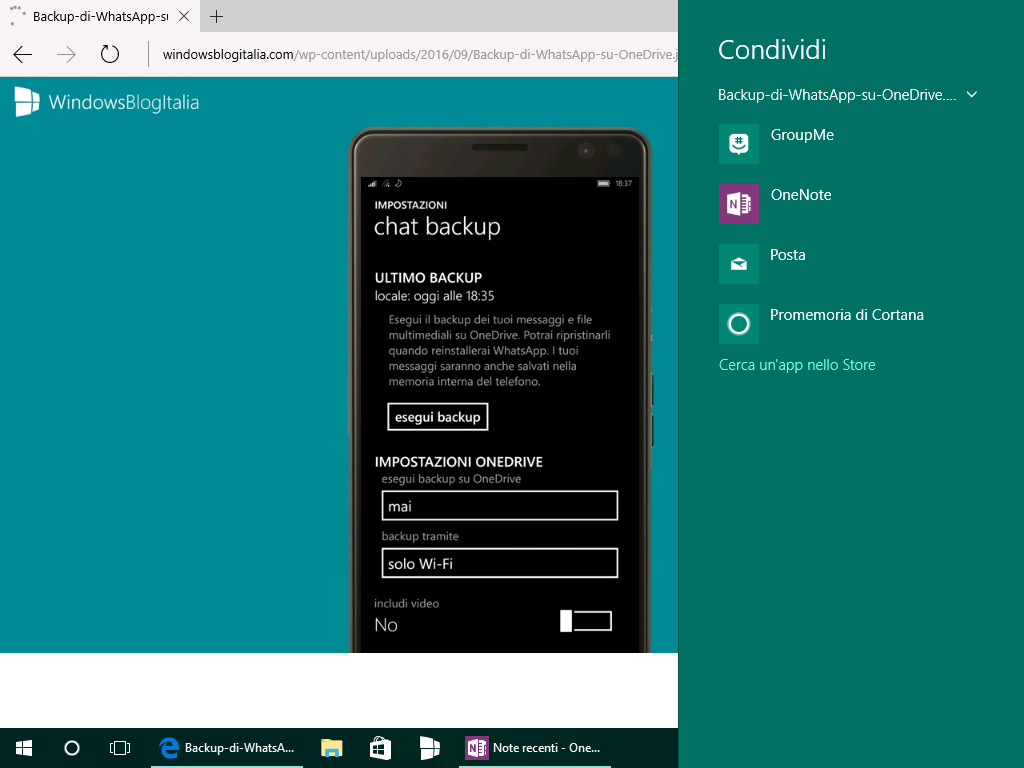Open the solo Wi-Fi dropdown field
The width and height of the screenshot is (1024, 768).
tap(500, 564)
